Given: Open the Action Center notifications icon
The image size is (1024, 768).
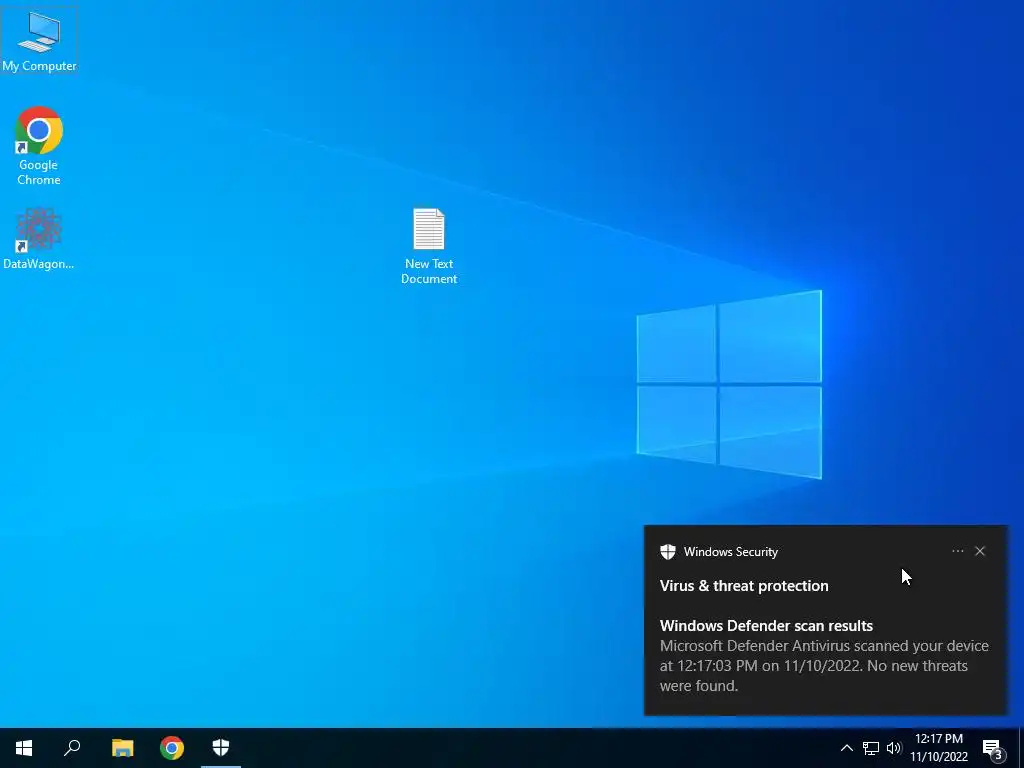Looking at the screenshot, I should point(993,748).
